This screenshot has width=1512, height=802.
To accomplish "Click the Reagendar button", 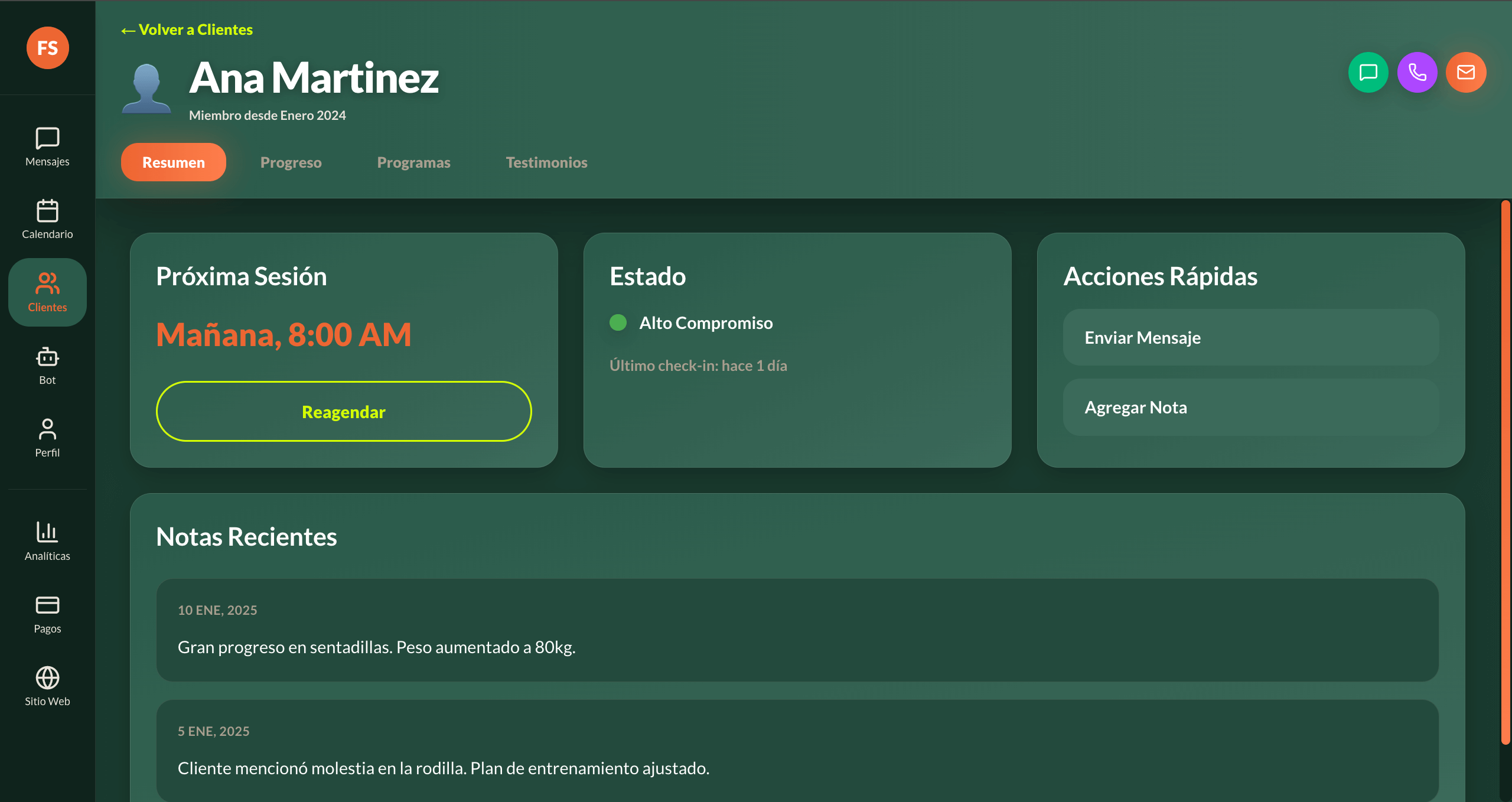I will (344, 412).
